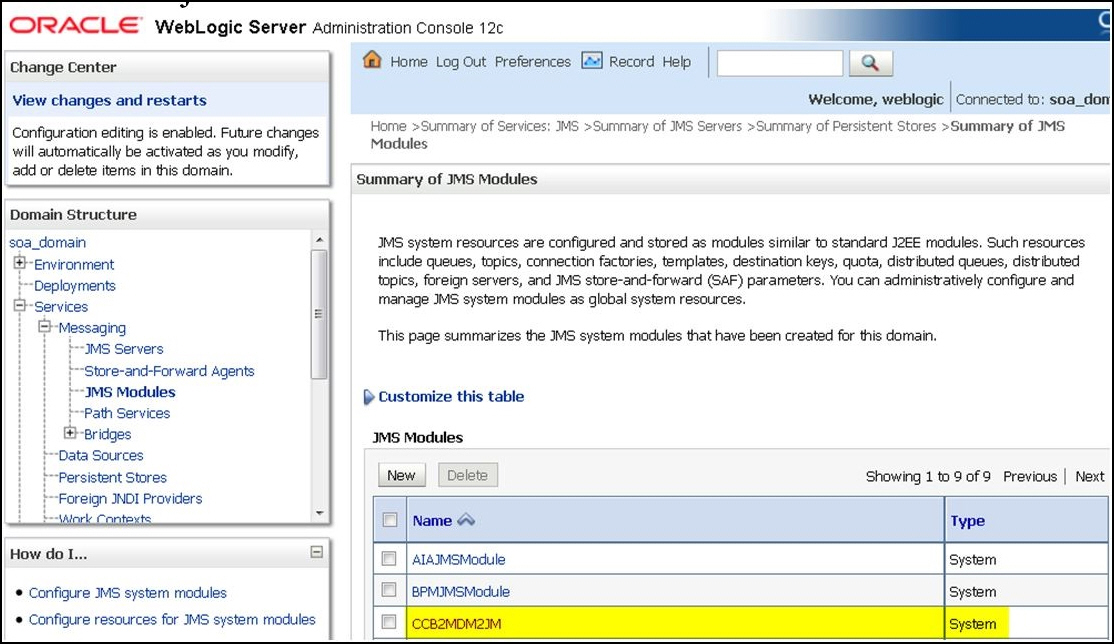Screen dimensions: 1114x644
Task: Open Preferences in the toolbar
Action: 533,62
